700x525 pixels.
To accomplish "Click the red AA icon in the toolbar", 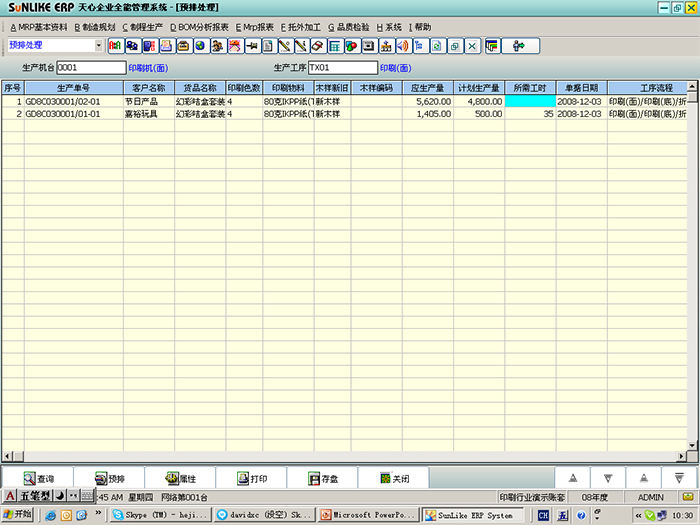I will click(116, 46).
